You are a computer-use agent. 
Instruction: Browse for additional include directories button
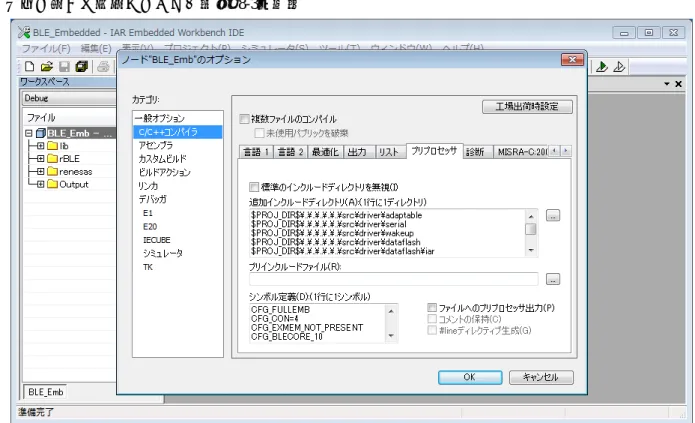[553, 216]
